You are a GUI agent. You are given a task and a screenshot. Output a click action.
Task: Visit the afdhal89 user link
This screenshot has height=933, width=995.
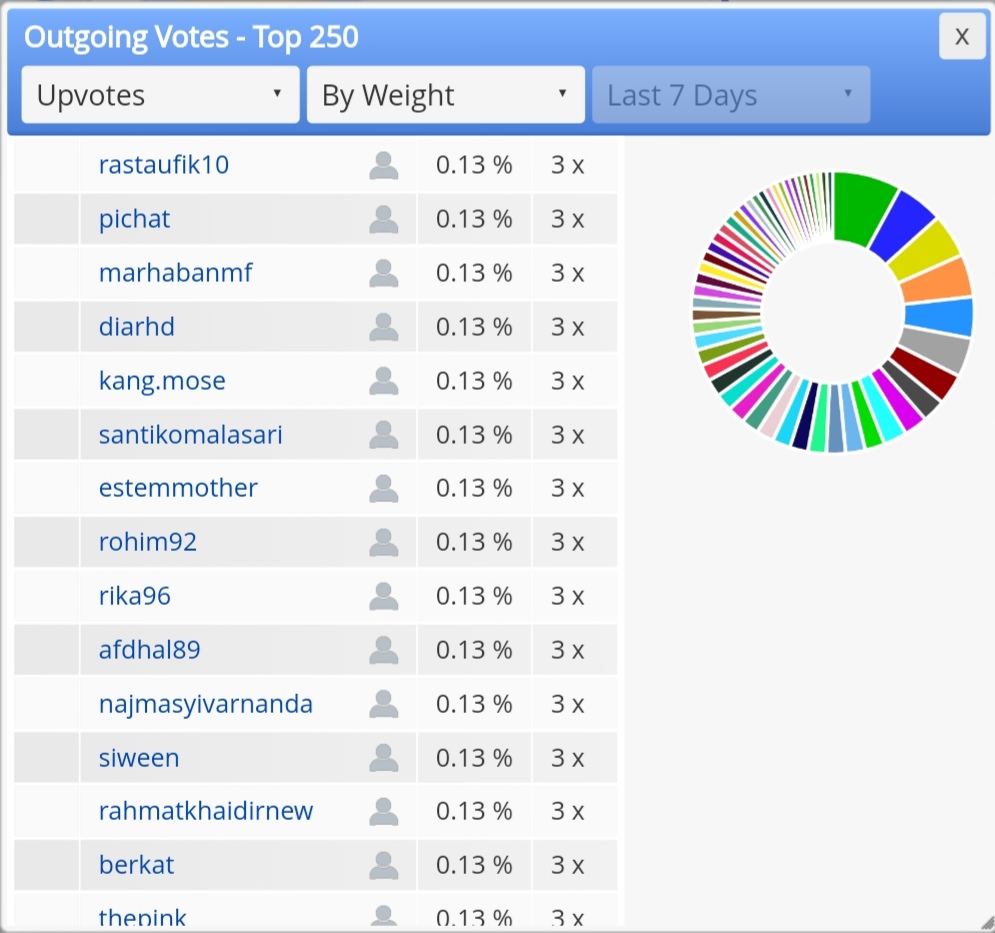(x=150, y=650)
